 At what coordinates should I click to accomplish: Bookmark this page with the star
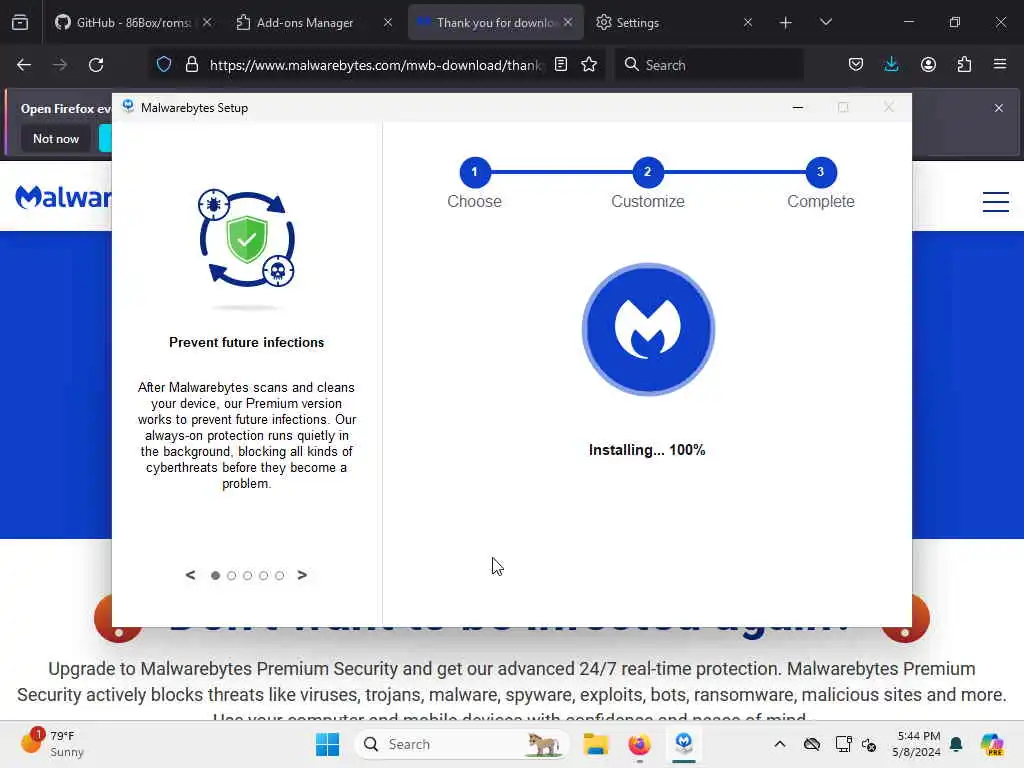589,64
